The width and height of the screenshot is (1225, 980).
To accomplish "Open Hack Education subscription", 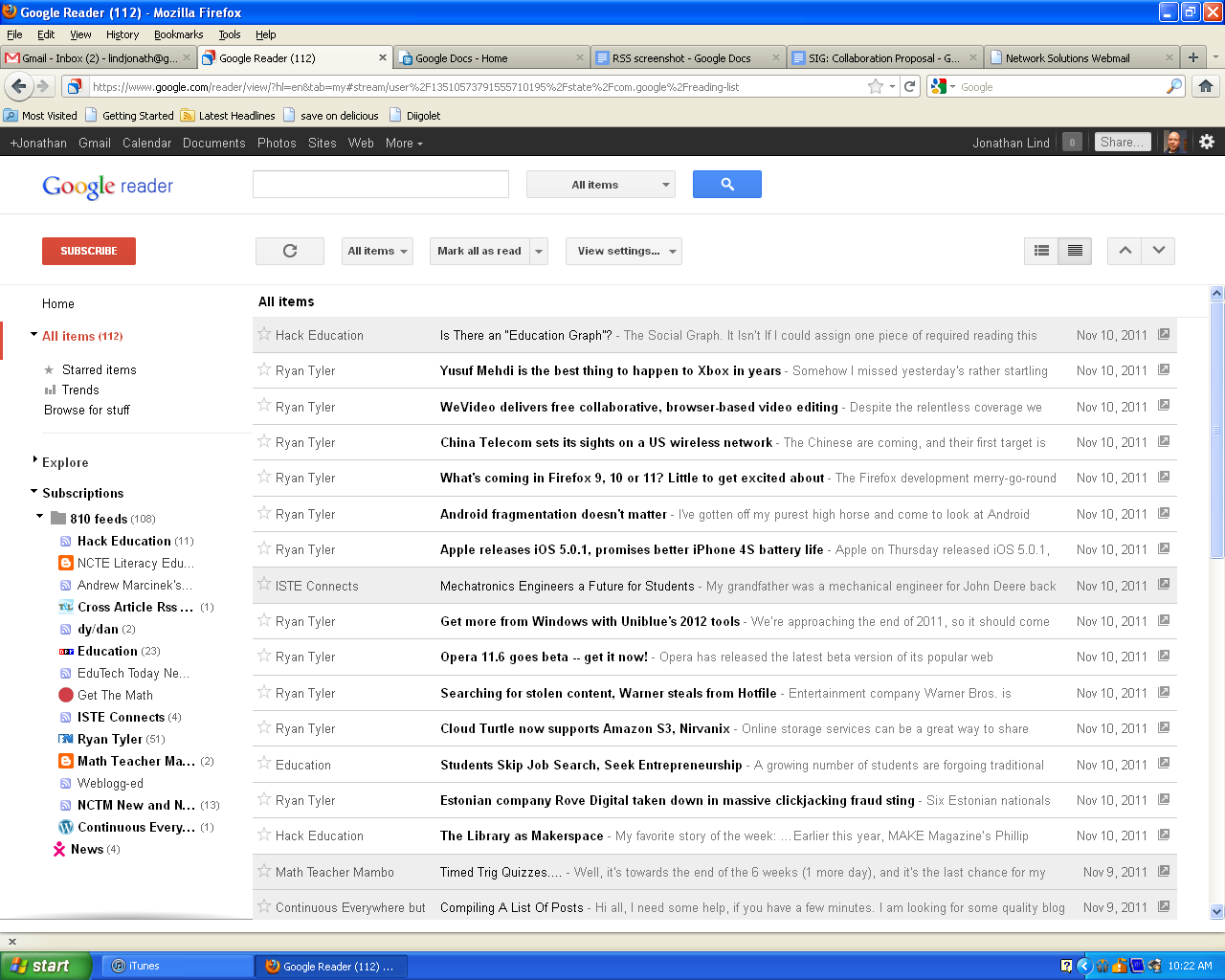I will pos(123,541).
